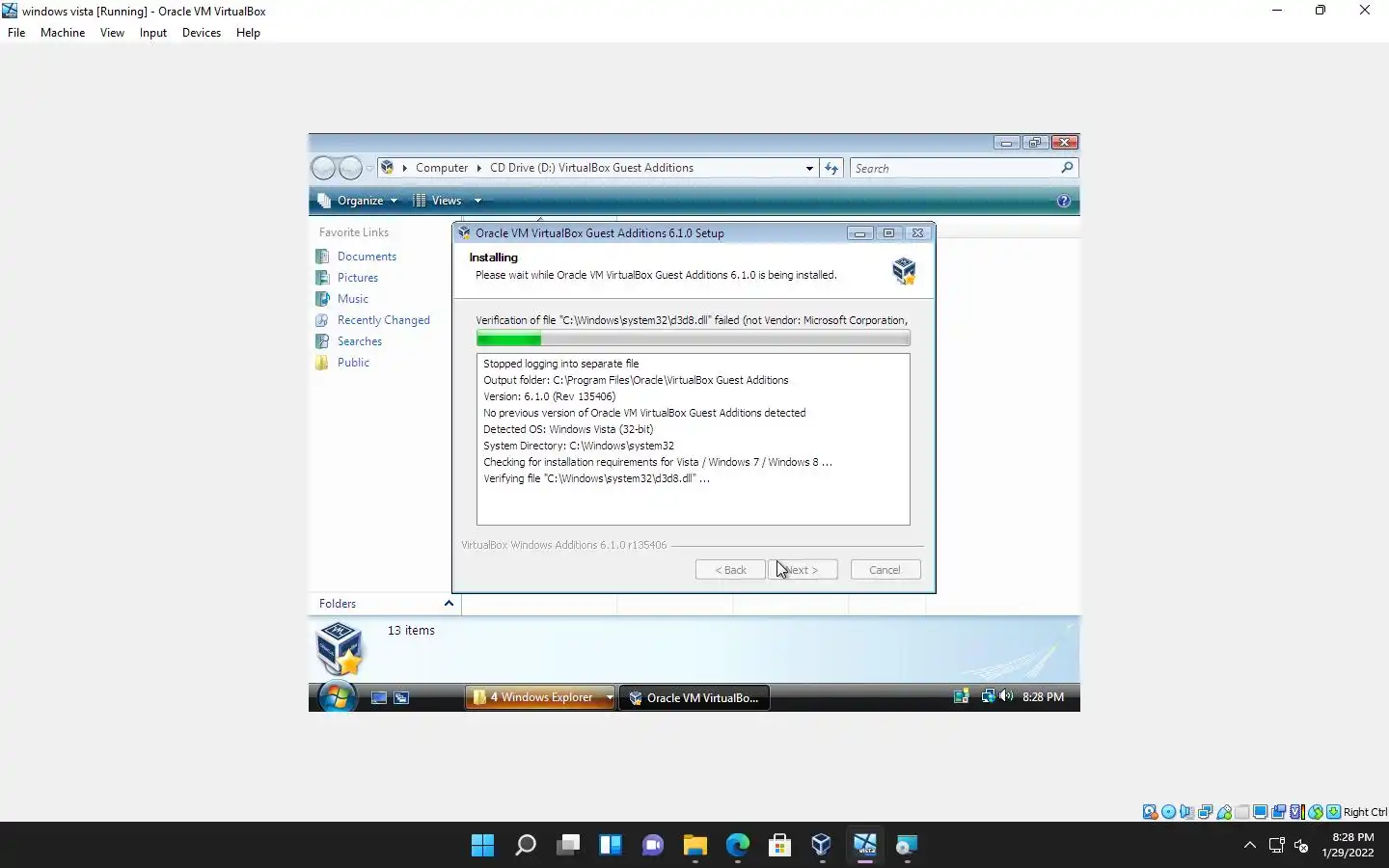Open the Organize dropdown menu
The width and height of the screenshot is (1389, 868).
click(358, 201)
